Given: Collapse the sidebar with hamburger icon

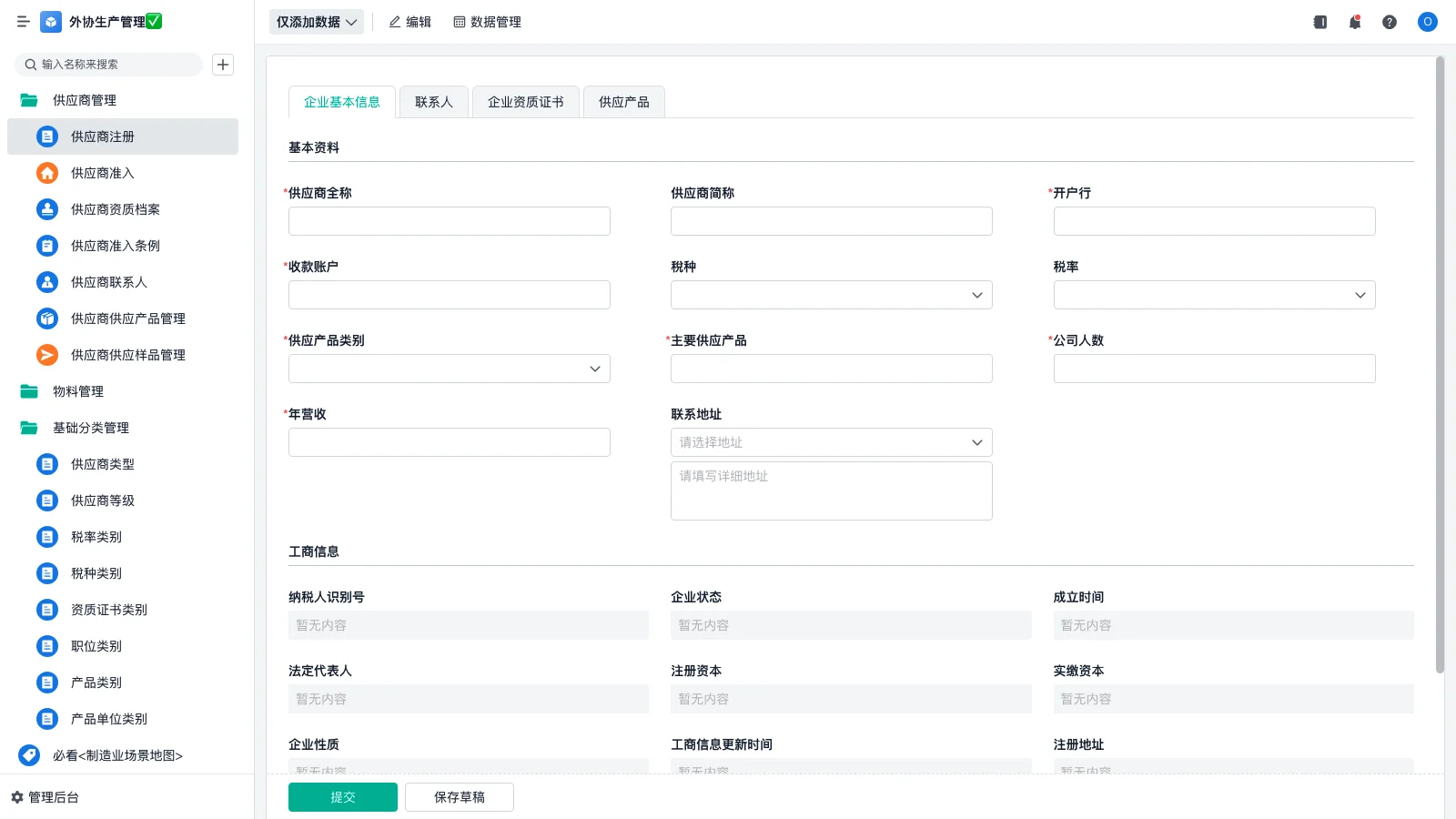Looking at the screenshot, I should coord(23,22).
